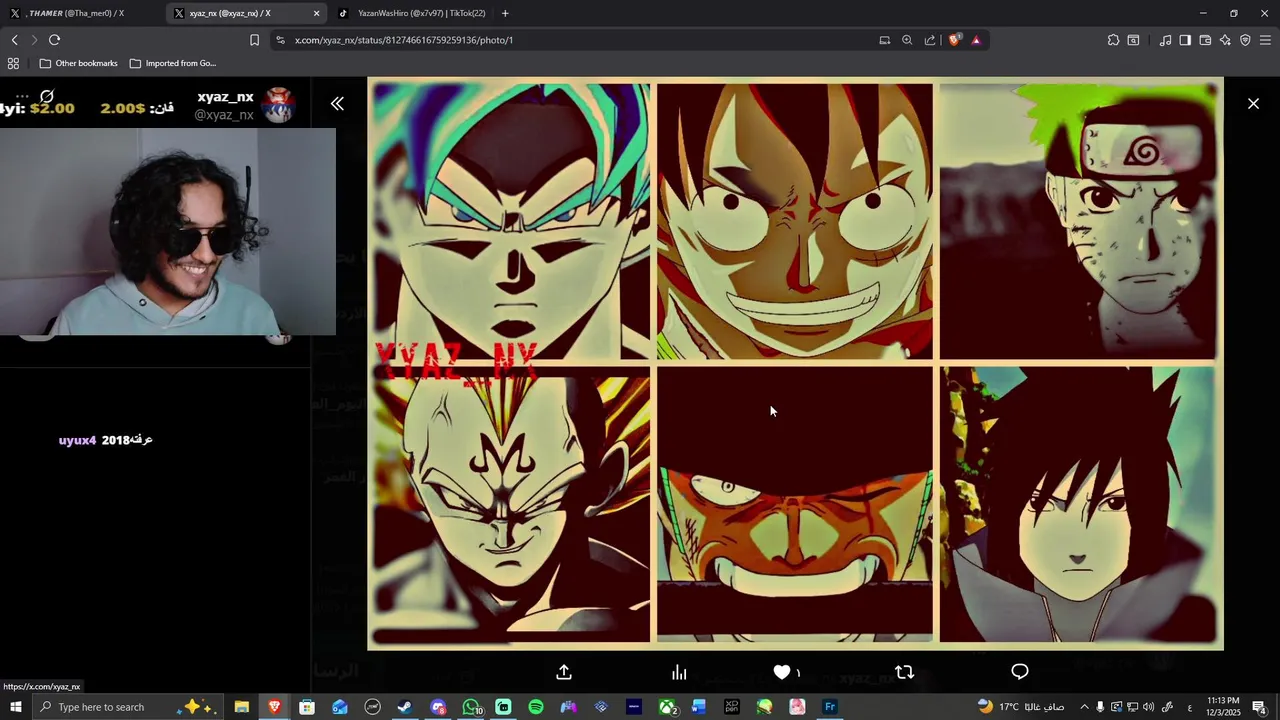Click the share upload icon below photo

tap(564, 672)
